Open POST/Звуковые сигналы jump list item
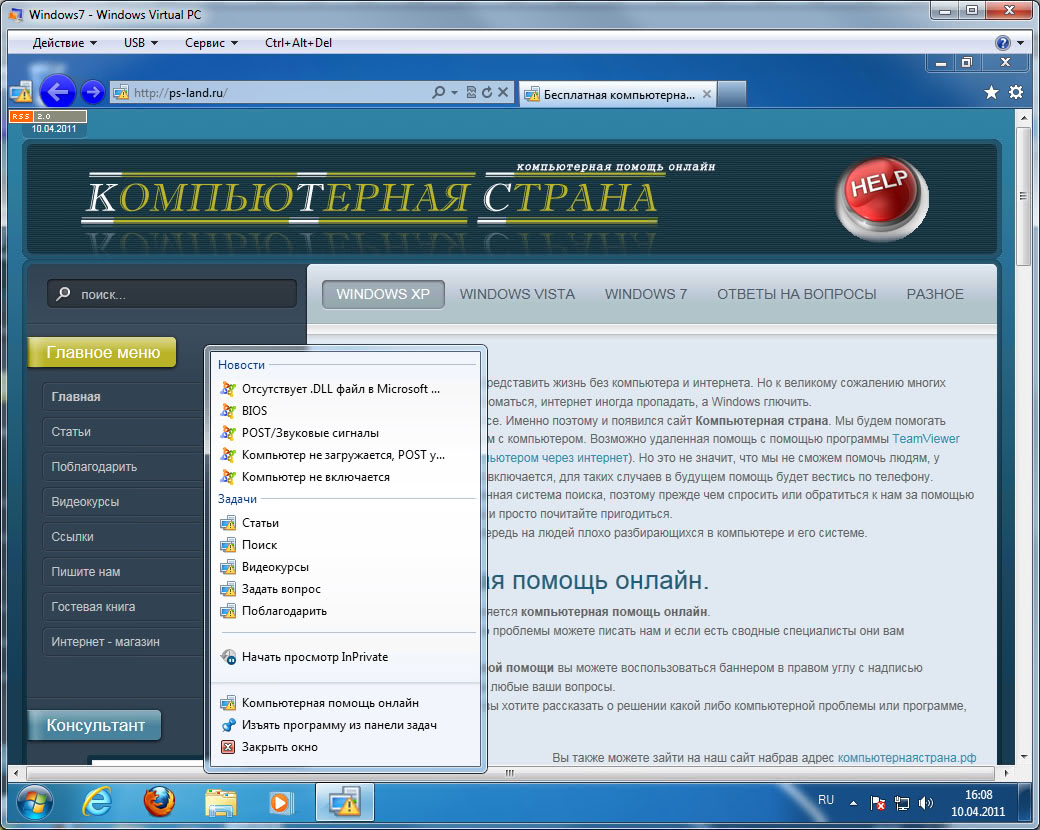The width and height of the screenshot is (1040, 830). [x=345, y=433]
